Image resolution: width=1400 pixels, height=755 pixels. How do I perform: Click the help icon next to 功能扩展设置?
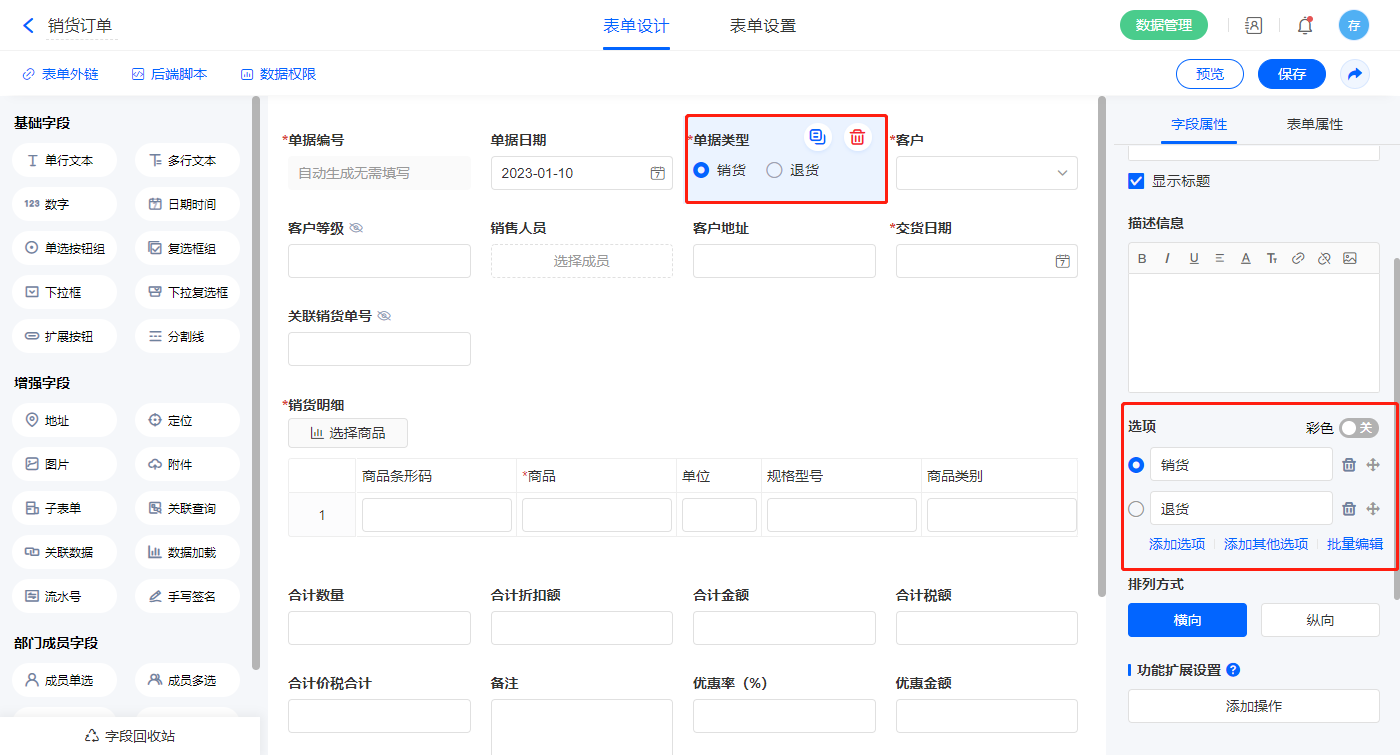point(1233,670)
